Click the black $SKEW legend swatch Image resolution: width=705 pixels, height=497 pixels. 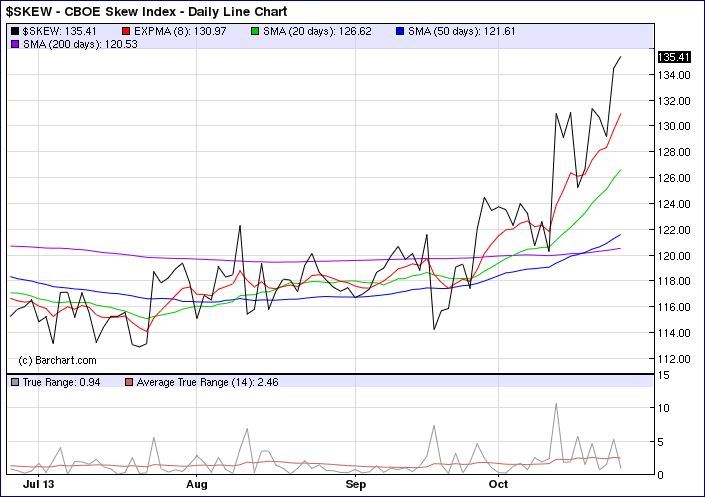(x=15, y=31)
